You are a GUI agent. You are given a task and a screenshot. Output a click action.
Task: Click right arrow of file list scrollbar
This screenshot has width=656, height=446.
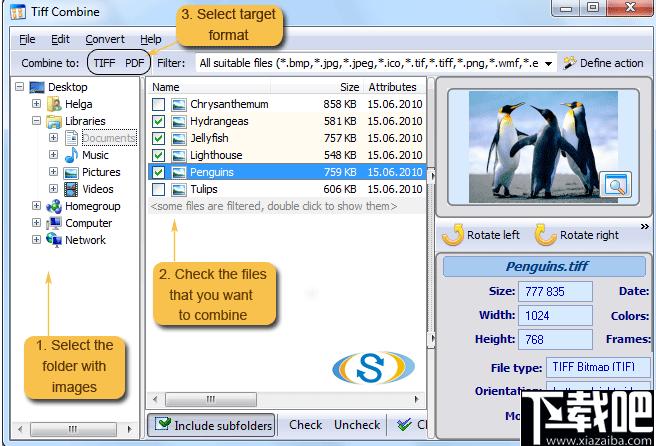coord(416,399)
